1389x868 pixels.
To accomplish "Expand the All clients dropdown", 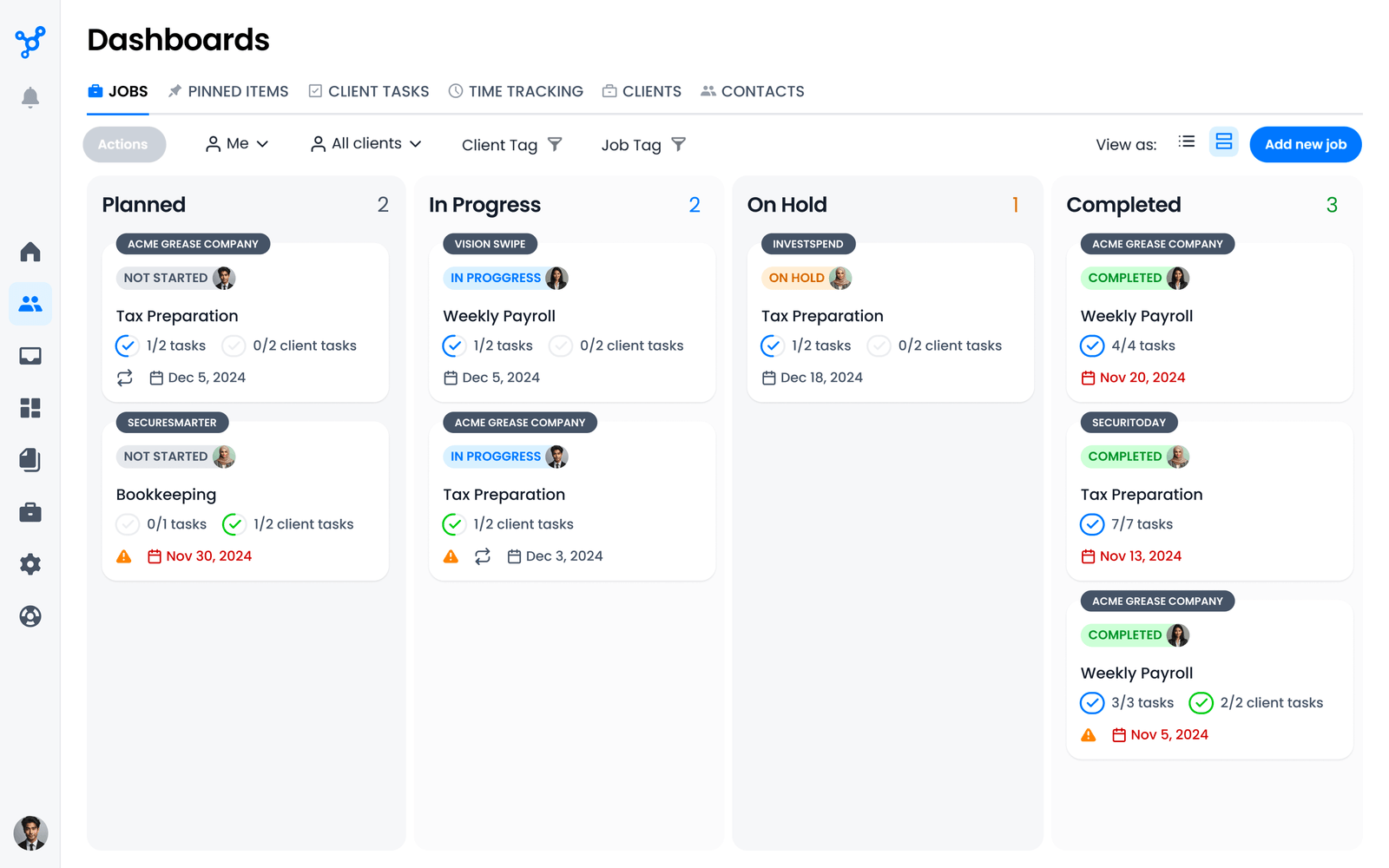I will [365, 143].
